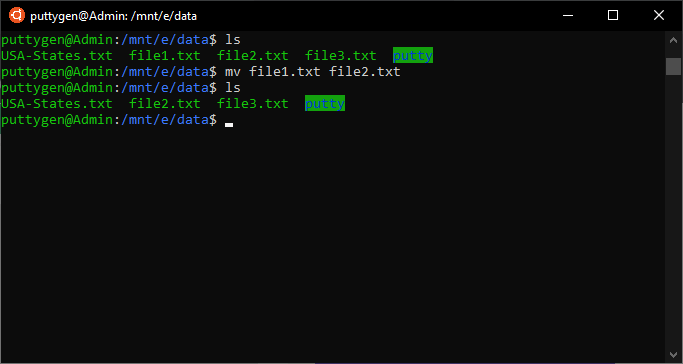This screenshot has width=683, height=364.
Task: Click the empty scrollbar track below thumb
Action: [673, 211]
